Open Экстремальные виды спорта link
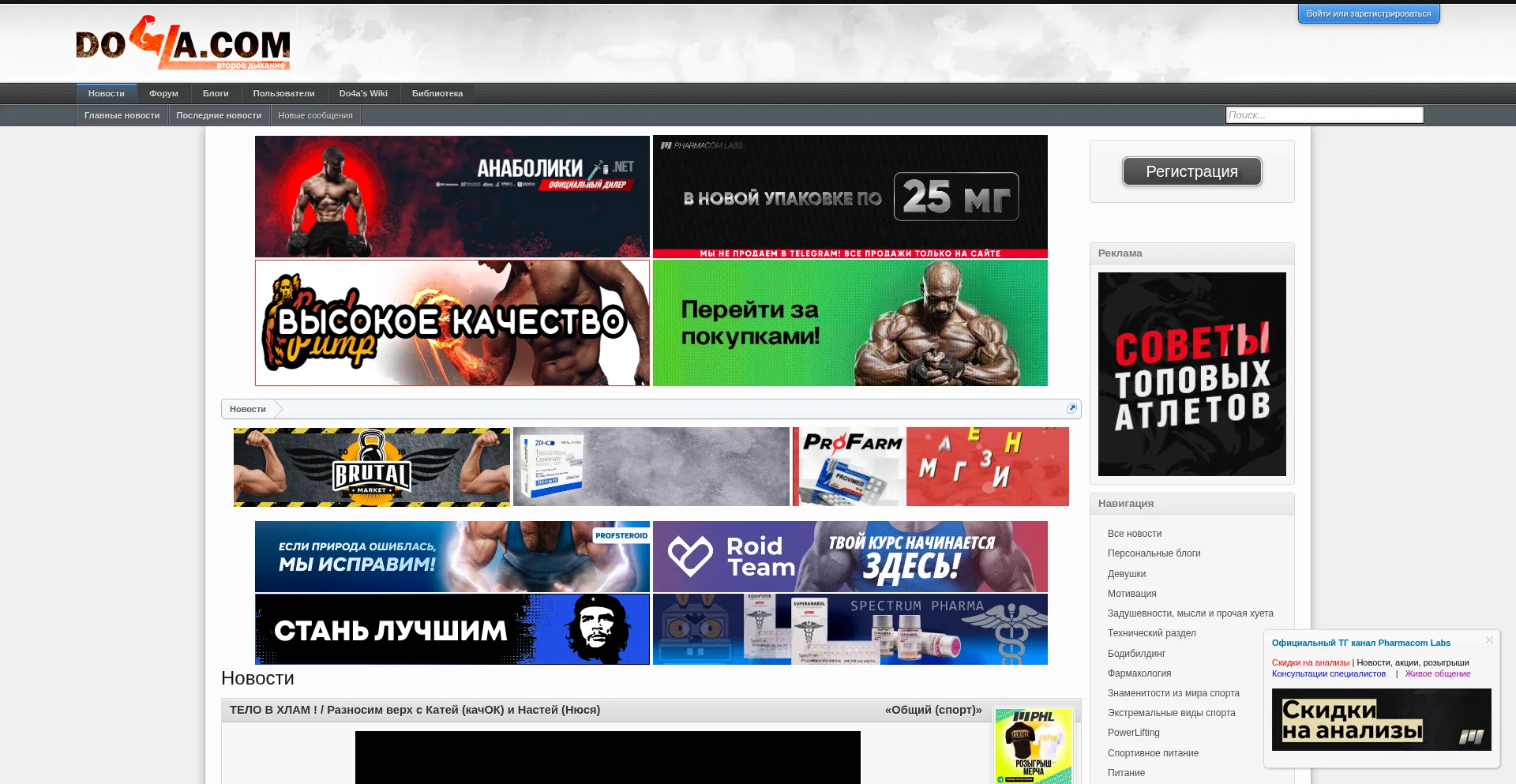 1171,713
